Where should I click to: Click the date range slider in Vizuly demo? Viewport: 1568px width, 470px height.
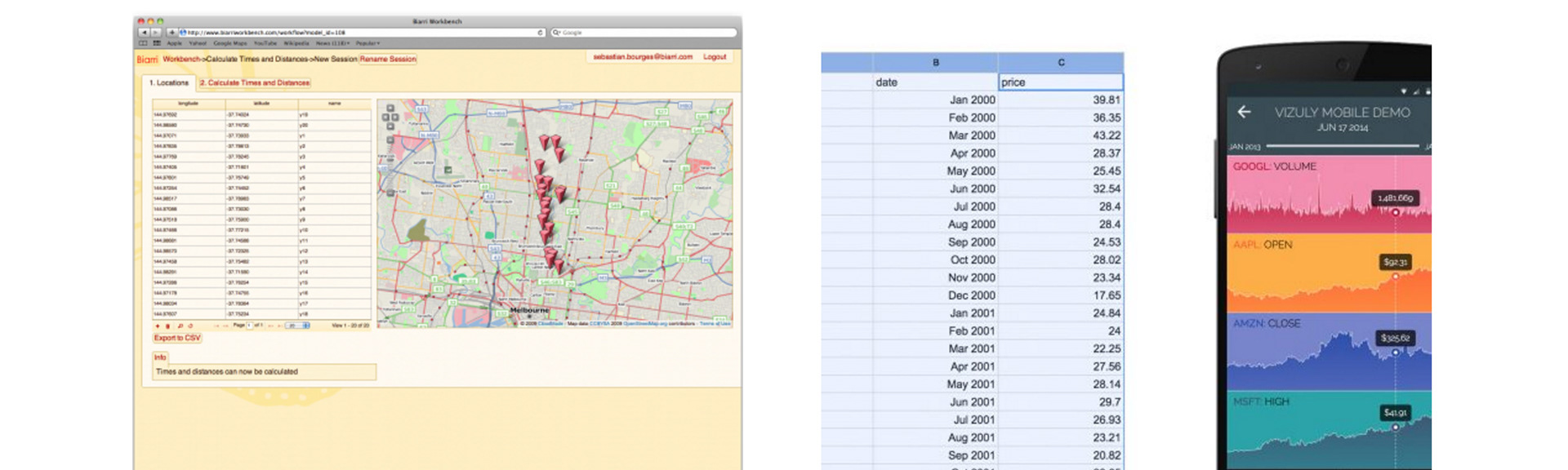[1343, 146]
